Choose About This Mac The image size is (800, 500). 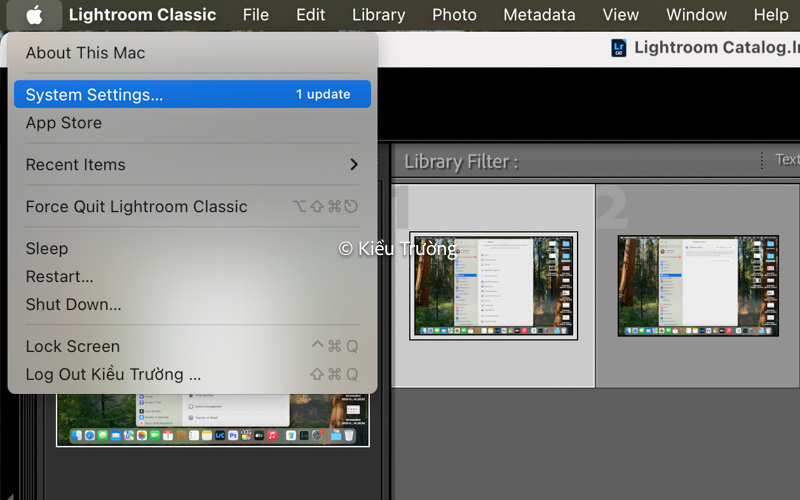point(192,53)
